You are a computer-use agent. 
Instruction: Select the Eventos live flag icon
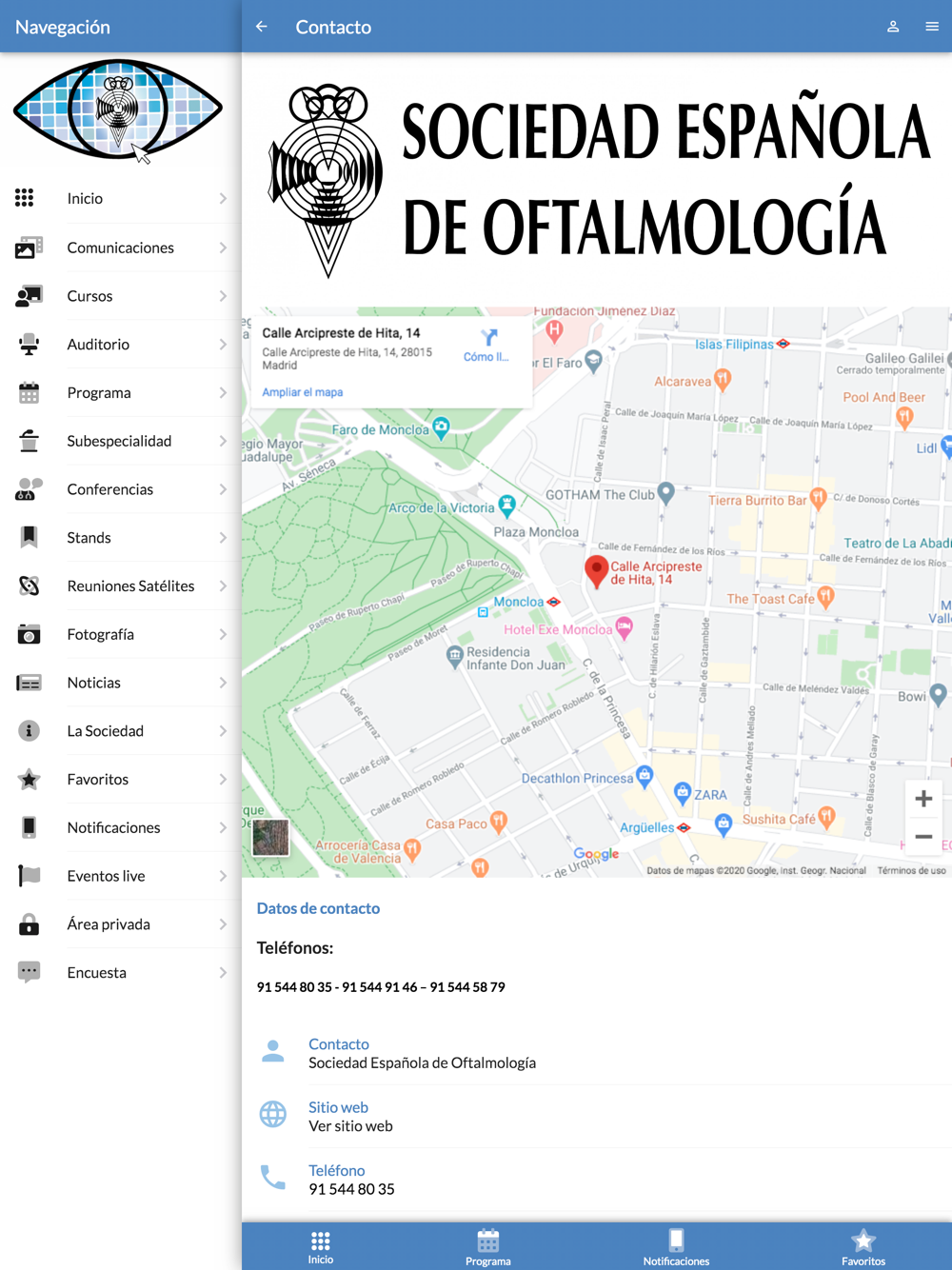pos(29,876)
